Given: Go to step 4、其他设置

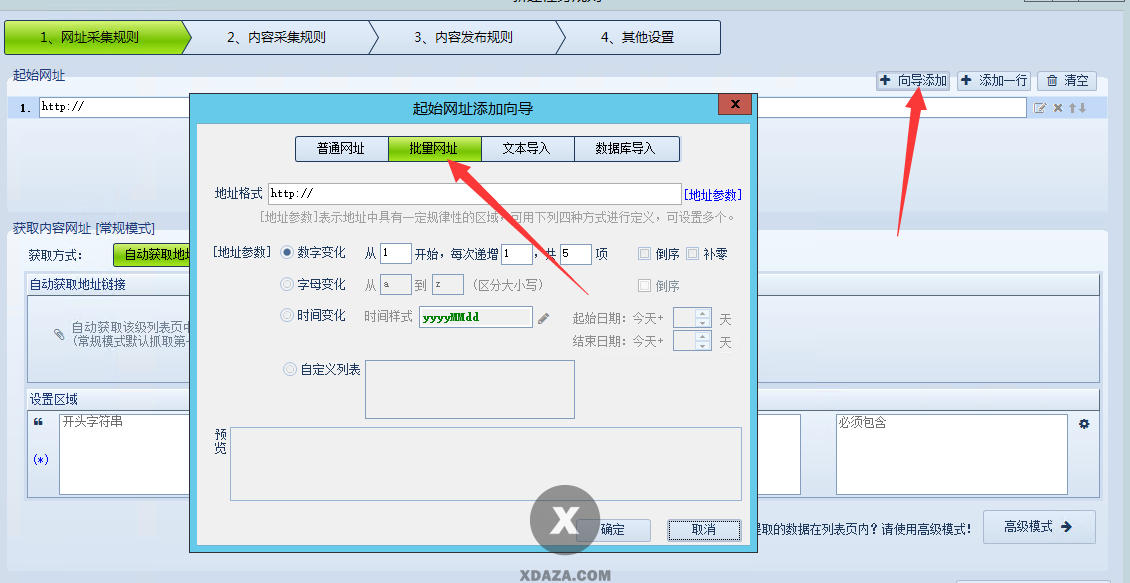Looking at the screenshot, I should (x=639, y=37).
